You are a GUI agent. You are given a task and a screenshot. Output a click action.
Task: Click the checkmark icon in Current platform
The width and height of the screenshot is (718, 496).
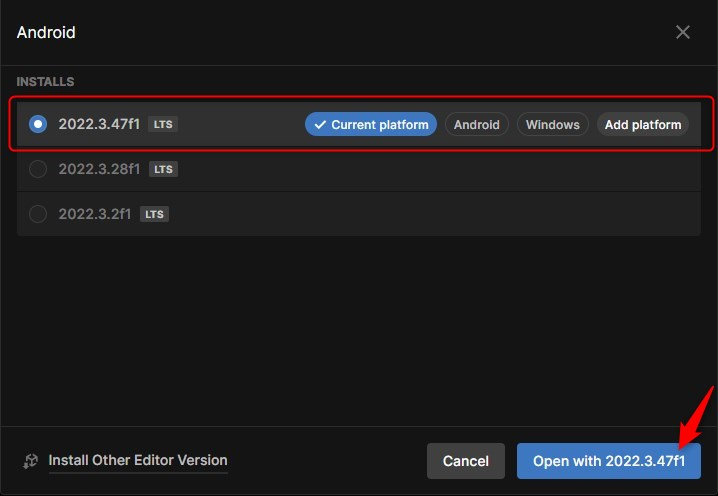[x=320, y=125]
